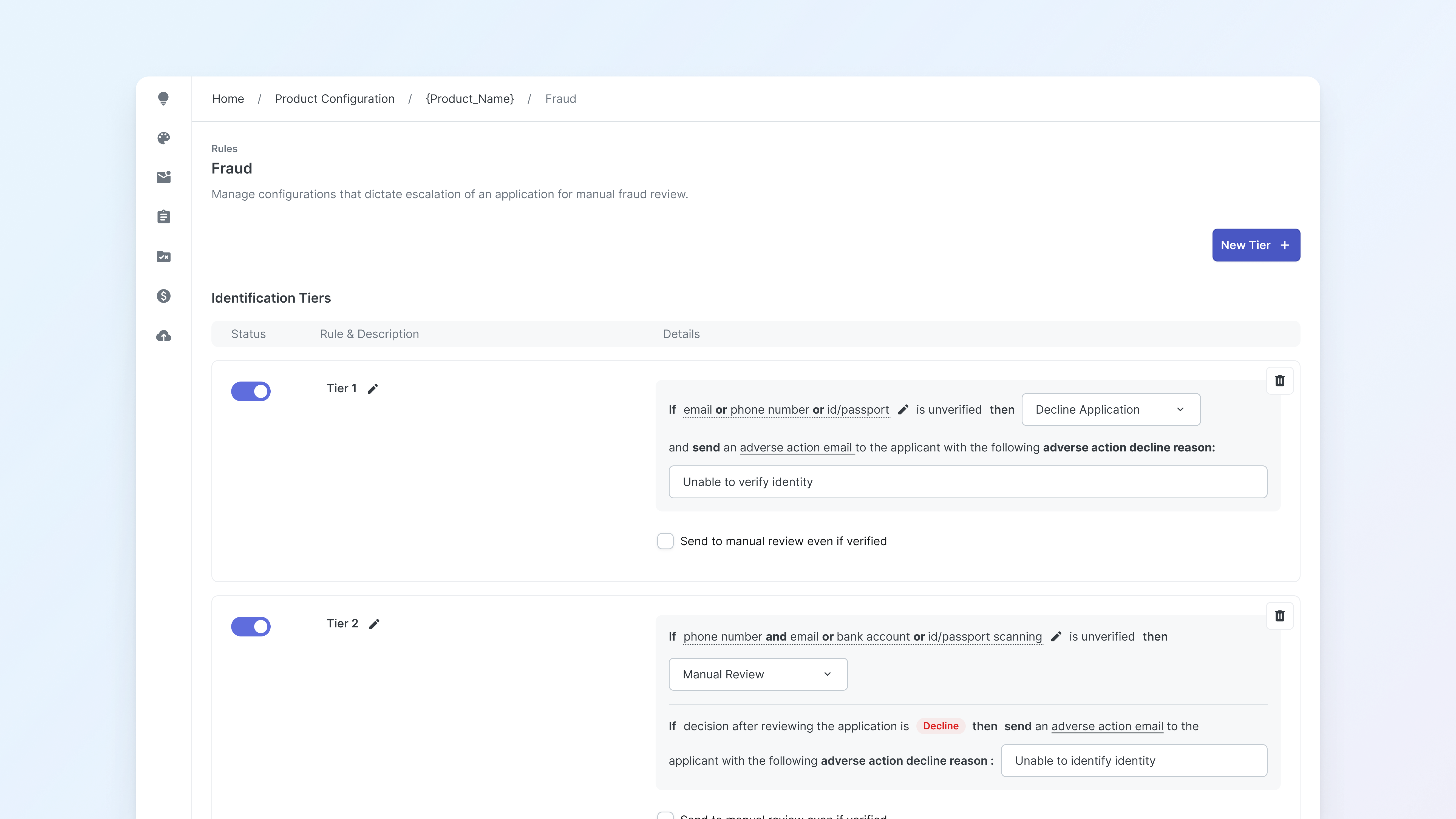Click the cloud upload icon in the sidebar
1456x819 pixels.
point(163,335)
